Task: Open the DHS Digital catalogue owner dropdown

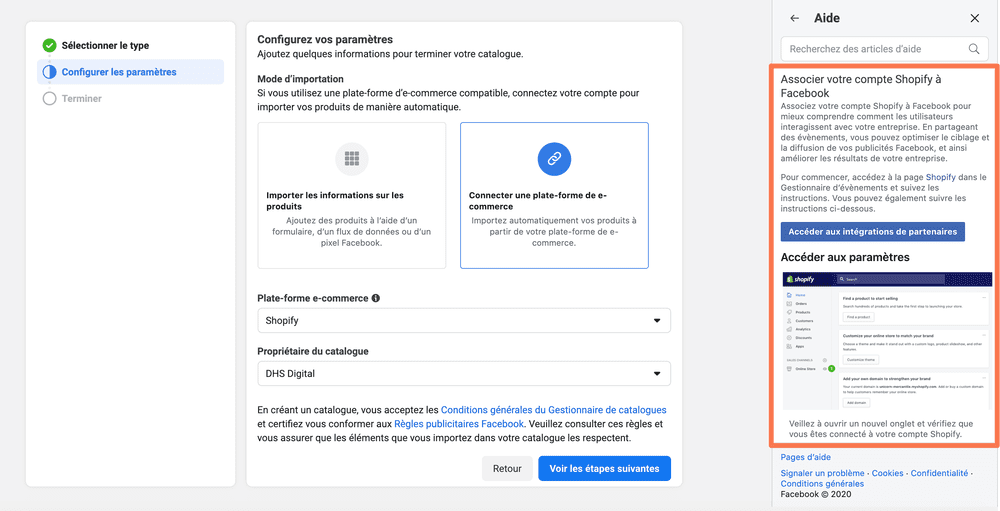Action: pos(464,374)
